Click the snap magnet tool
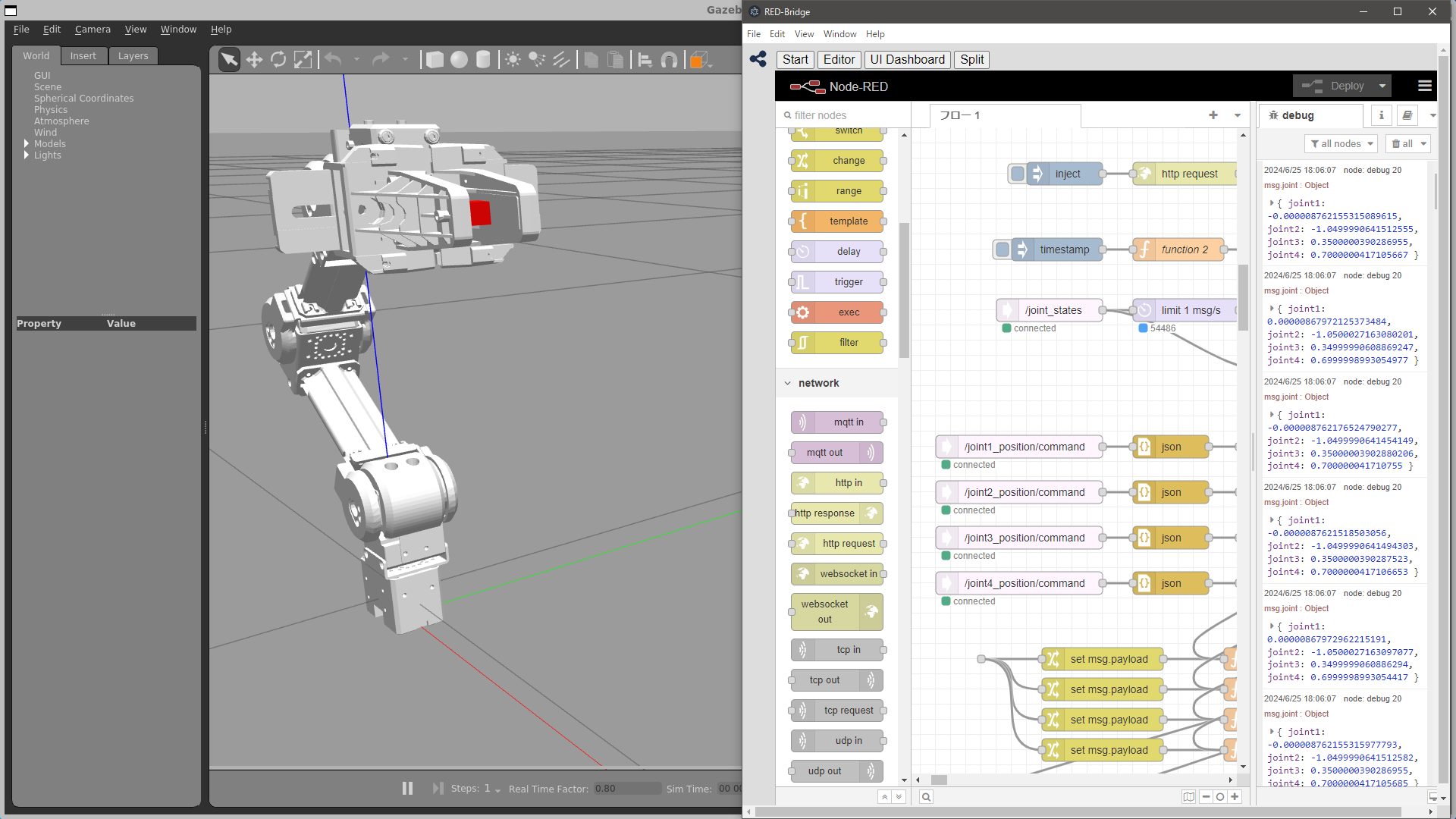The image size is (1456, 819). coord(669,60)
